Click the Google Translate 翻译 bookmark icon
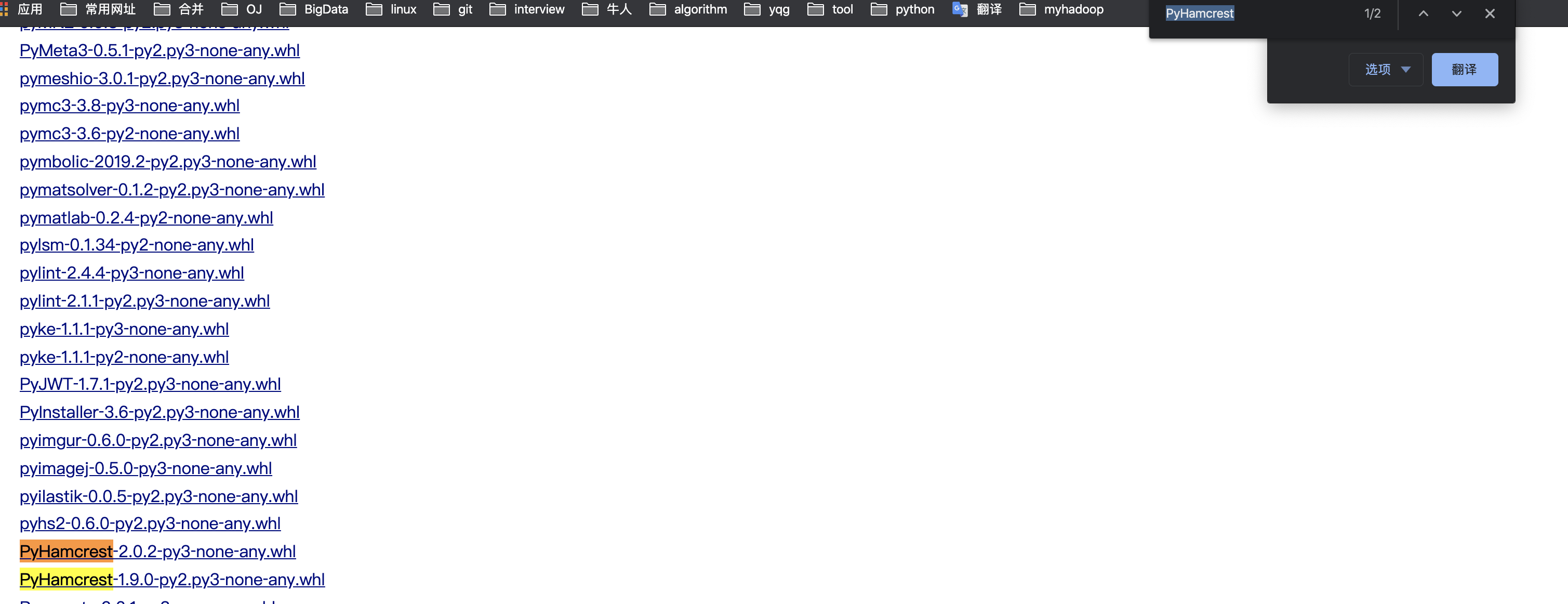The height and width of the screenshot is (604, 1568). click(x=960, y=10)
